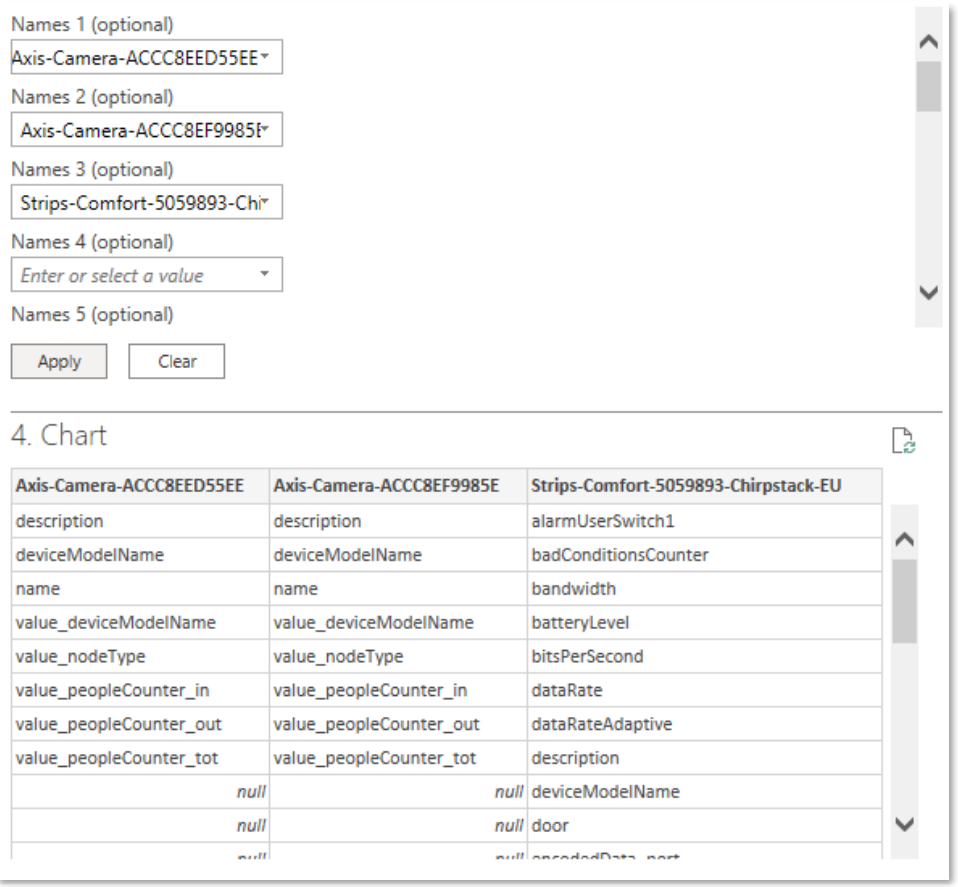Click scroll down arrow in parameters panel
The width and height of the screenshot is (958, 887).
point(929,293)
